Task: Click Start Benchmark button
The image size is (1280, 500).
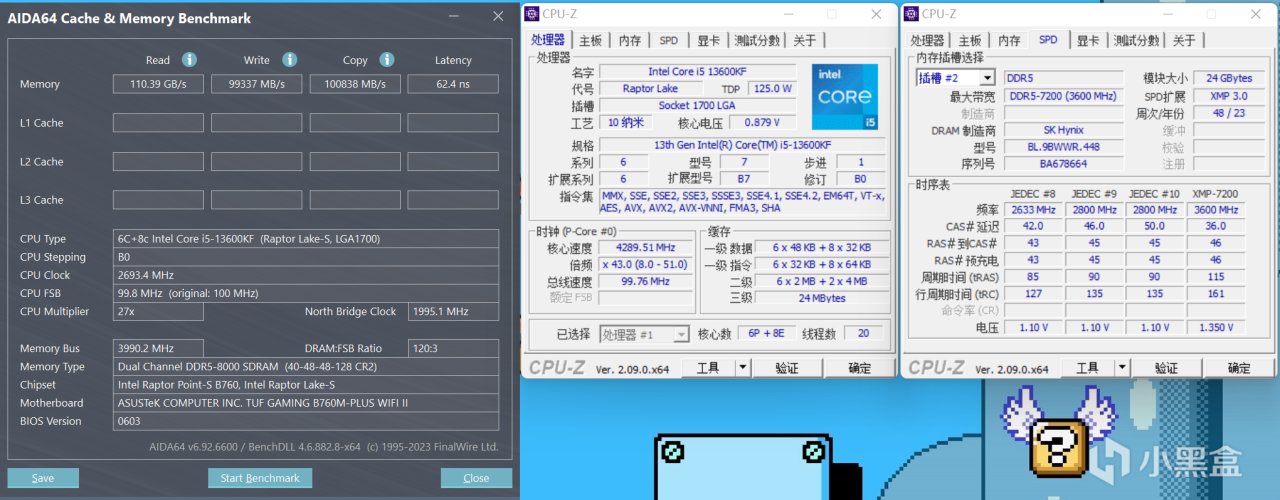Action: click(260, 478)
